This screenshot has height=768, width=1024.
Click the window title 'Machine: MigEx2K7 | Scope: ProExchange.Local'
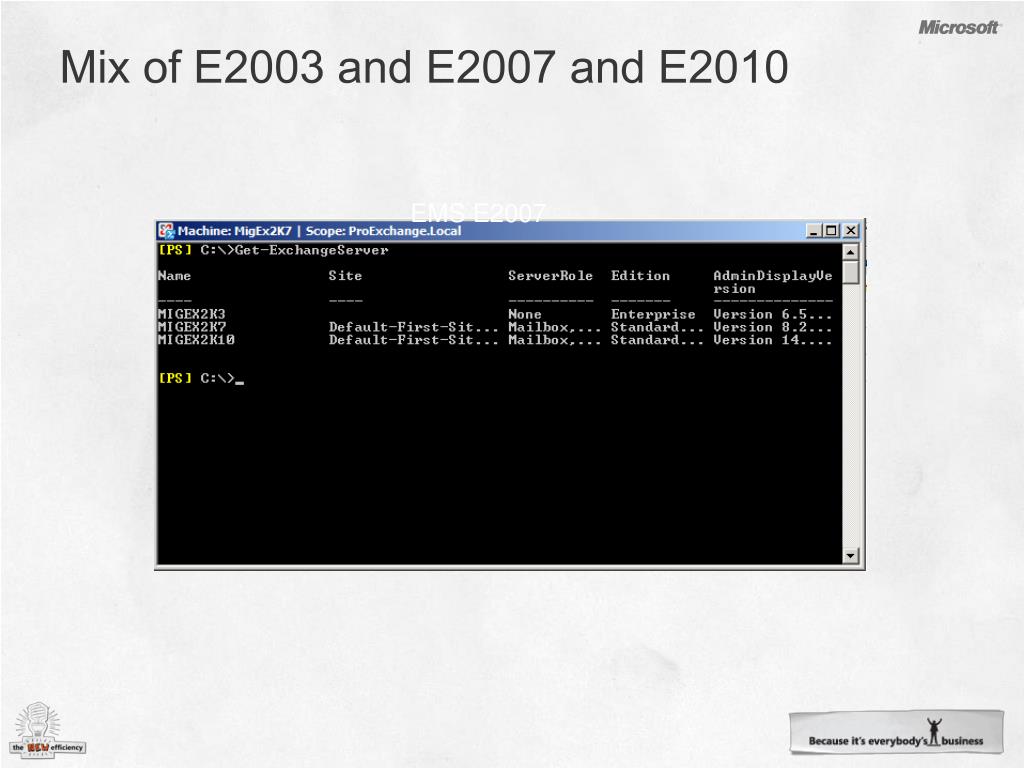click(319, 231)
